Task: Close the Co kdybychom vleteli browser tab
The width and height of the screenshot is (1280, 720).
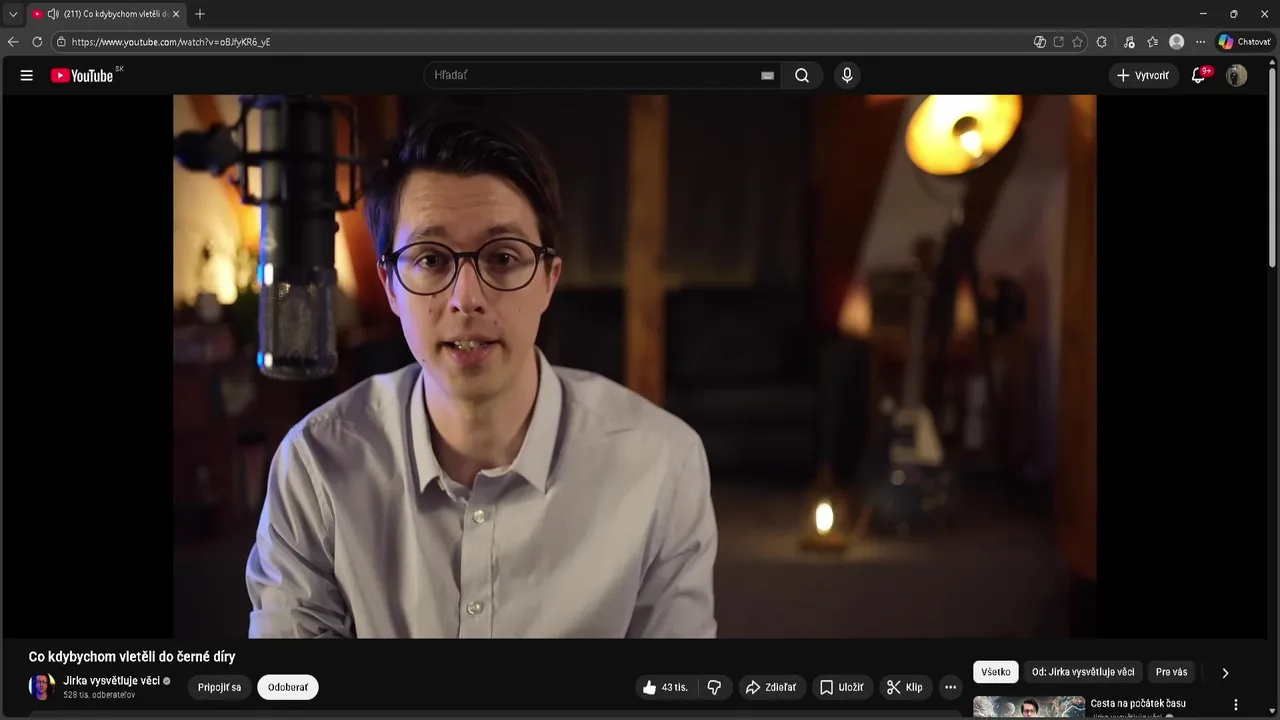Action: (176, 14)
